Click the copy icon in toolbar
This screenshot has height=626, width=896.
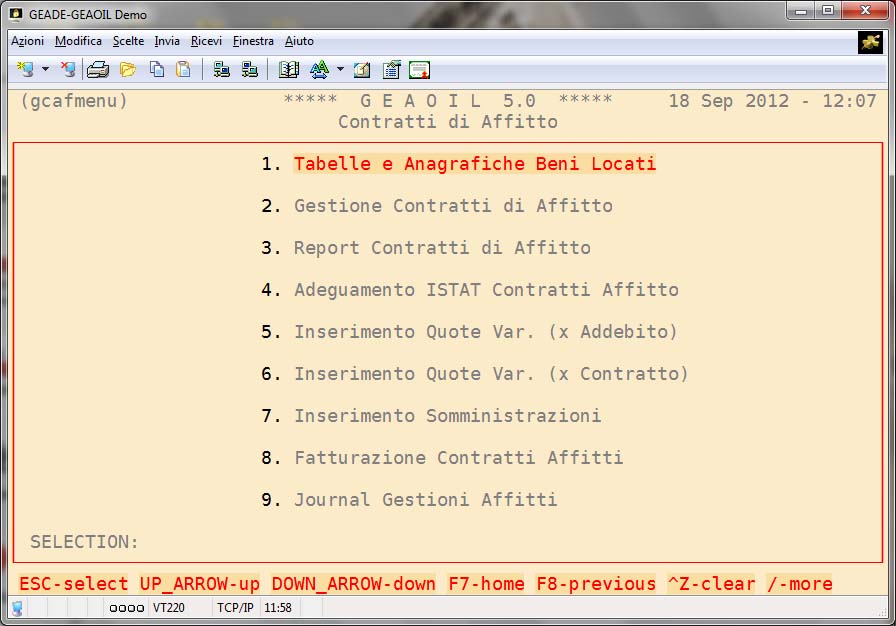157,69
